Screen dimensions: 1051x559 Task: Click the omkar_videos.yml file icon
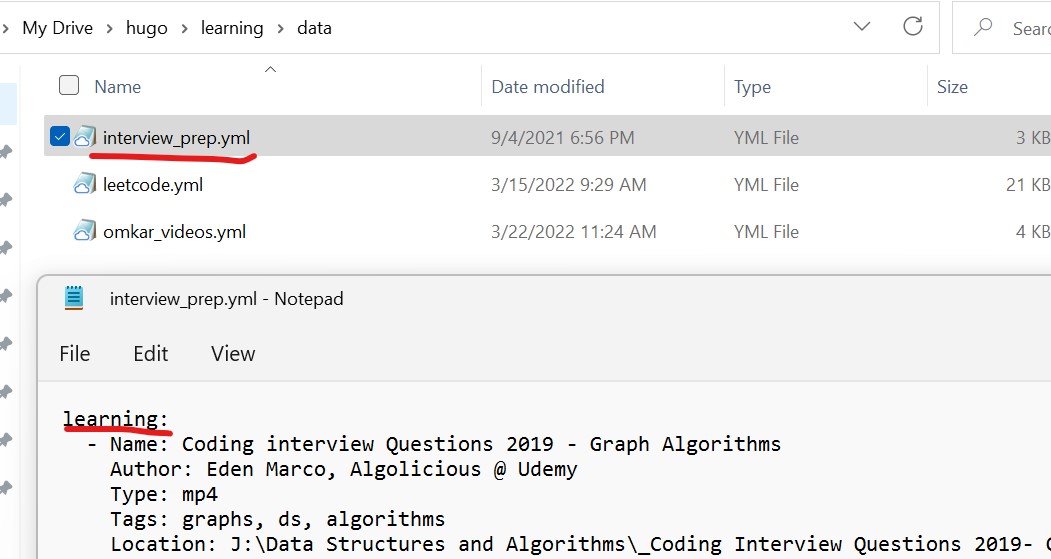pyautogui.click(x=85, y=231)
